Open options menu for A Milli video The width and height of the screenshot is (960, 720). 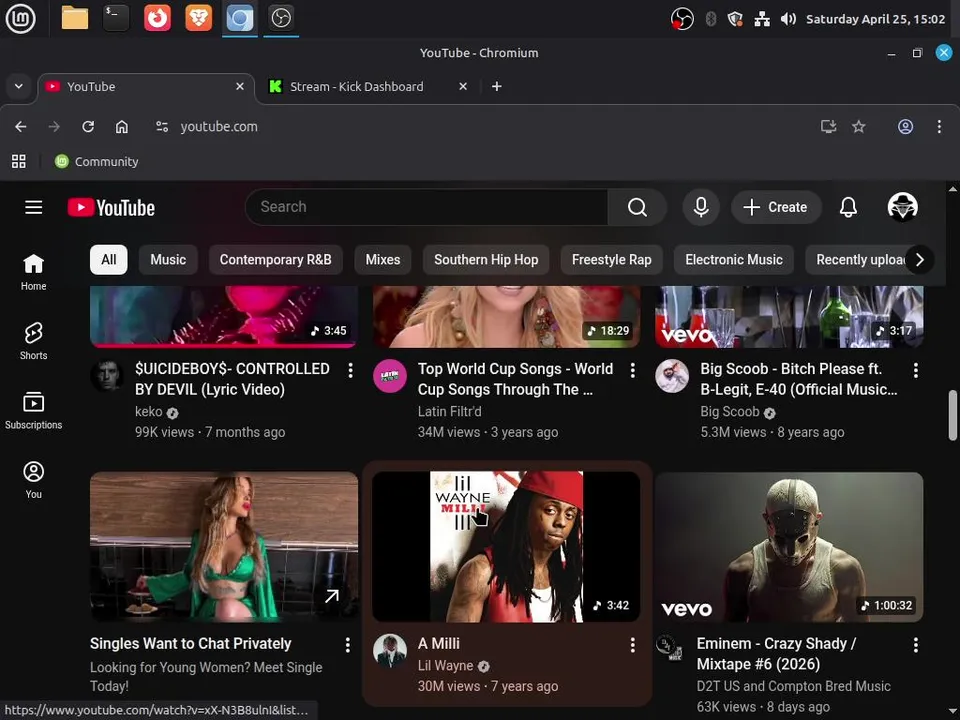point(632,645)
